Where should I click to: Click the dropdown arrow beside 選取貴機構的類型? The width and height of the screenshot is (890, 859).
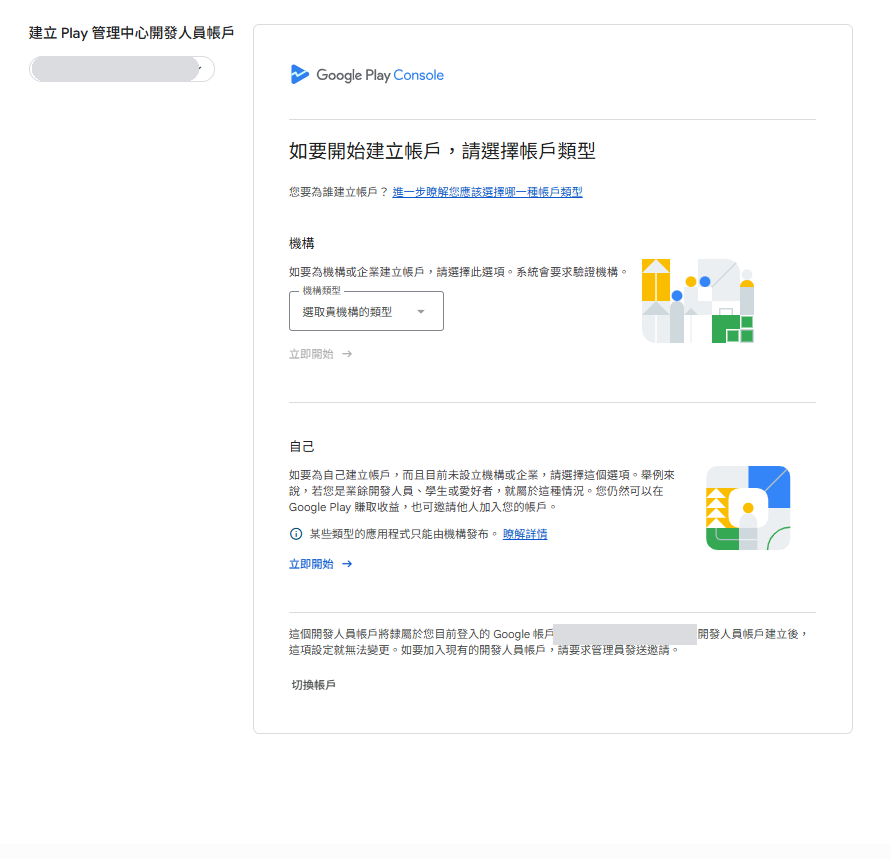tap(421, 312)
